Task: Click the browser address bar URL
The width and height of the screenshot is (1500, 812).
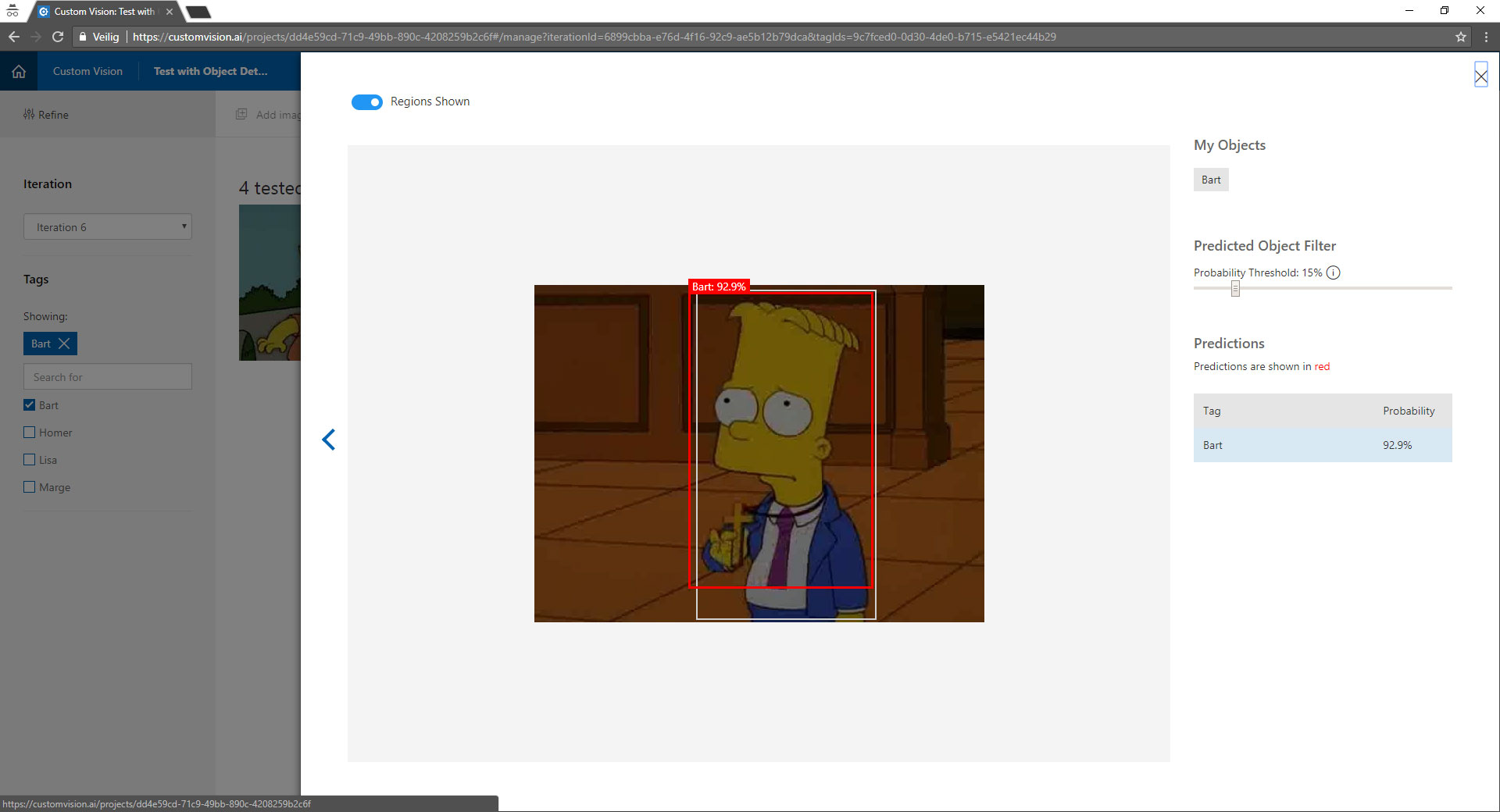Action: tap(594, 37)
